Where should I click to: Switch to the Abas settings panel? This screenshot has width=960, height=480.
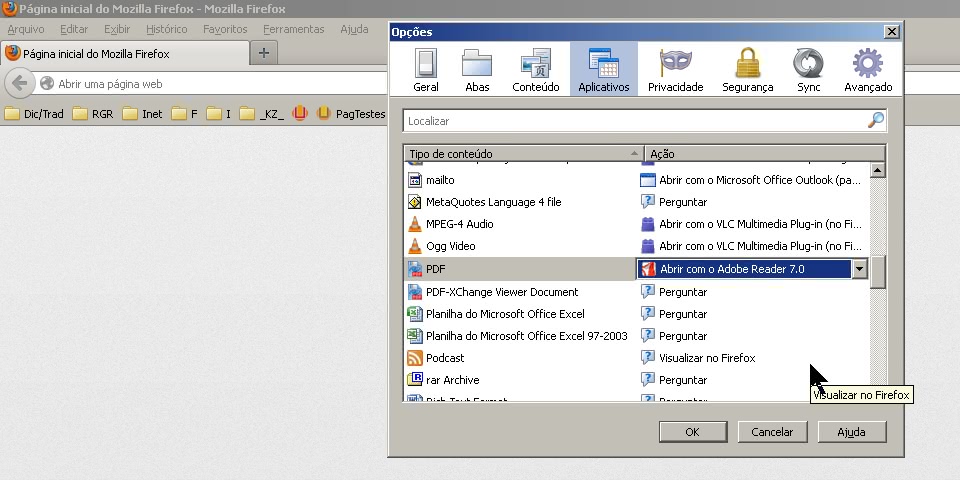pos(477,70)
